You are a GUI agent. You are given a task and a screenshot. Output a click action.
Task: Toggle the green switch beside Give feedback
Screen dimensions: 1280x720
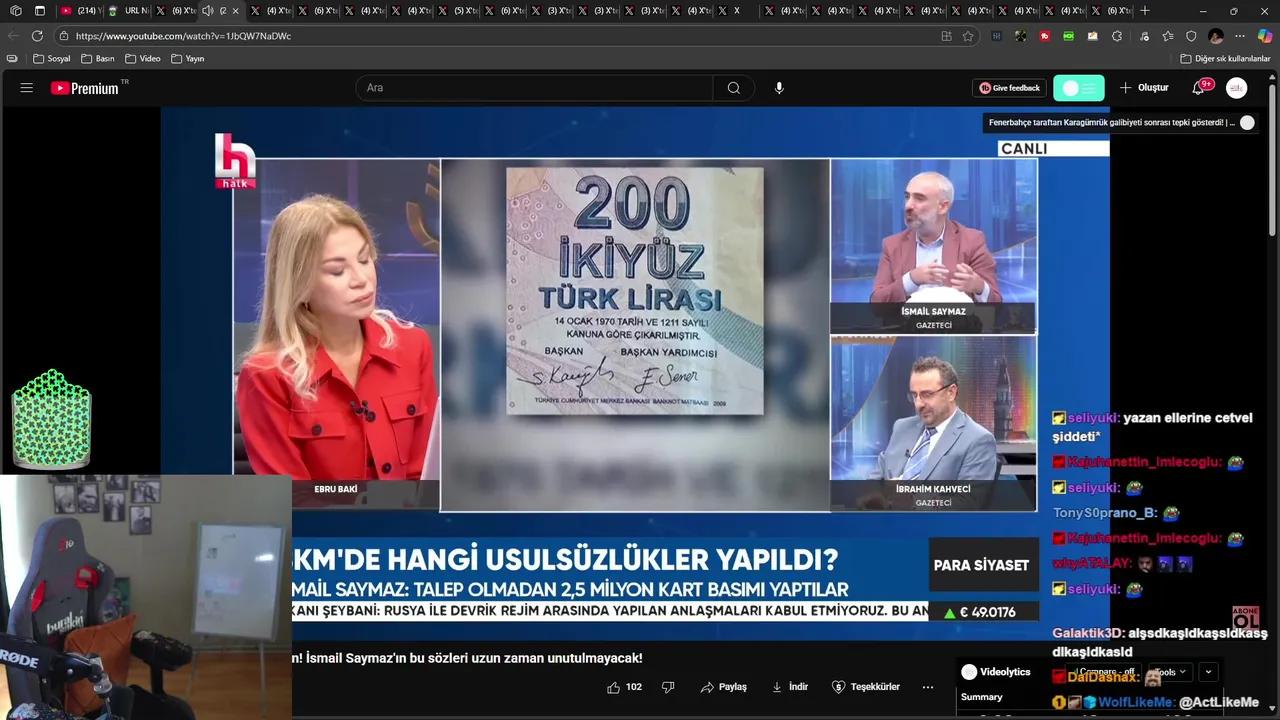(x=1079, y=88)
